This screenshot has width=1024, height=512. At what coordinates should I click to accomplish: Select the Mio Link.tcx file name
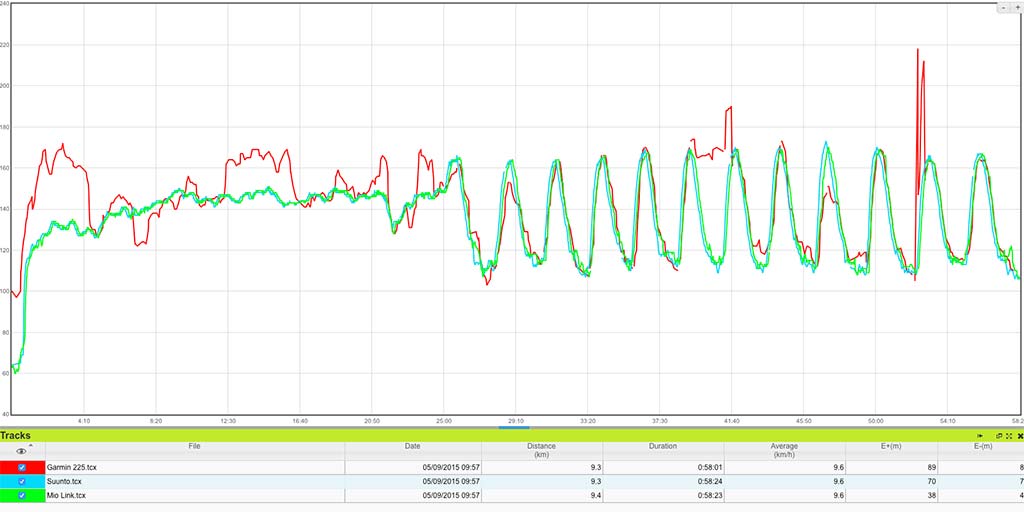coord(66,496)
